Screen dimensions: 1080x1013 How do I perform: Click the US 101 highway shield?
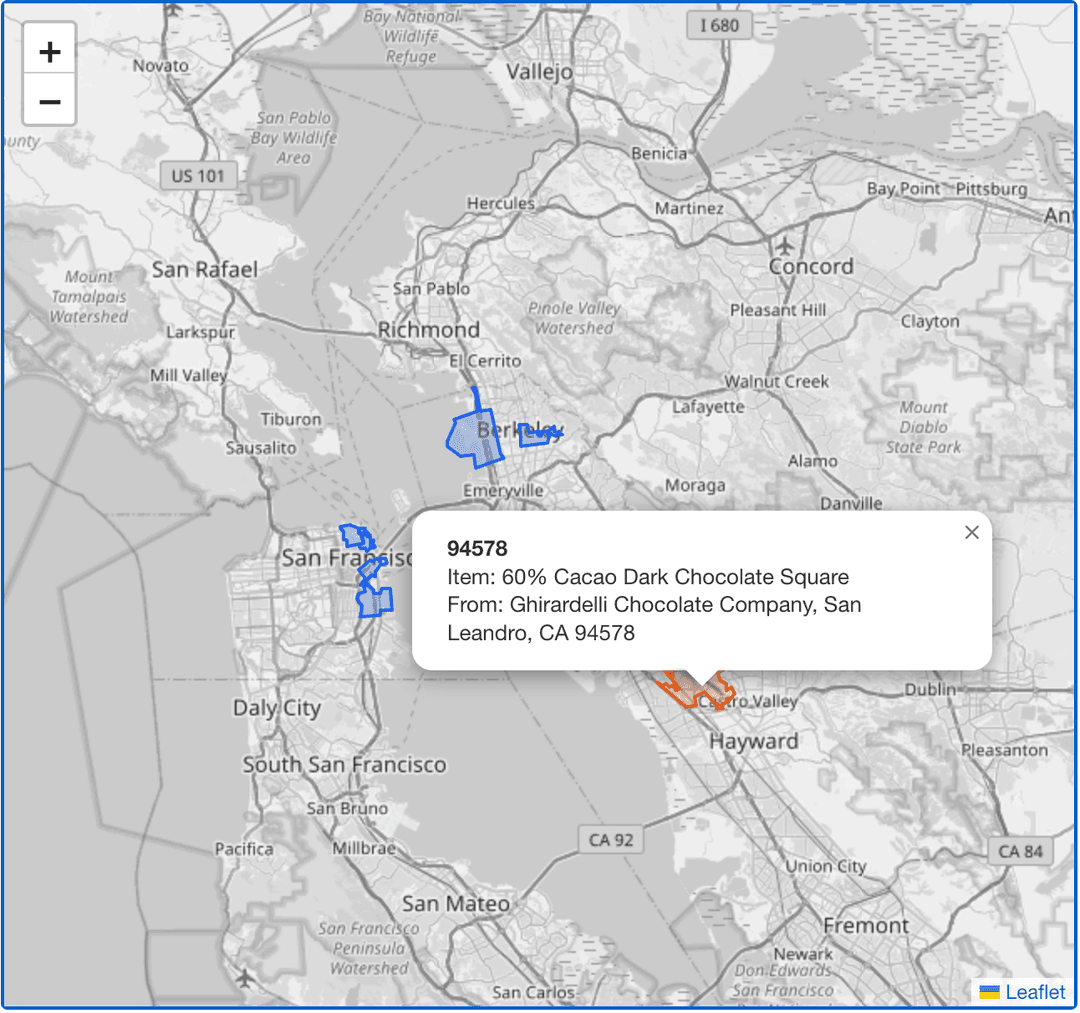point(197,176)
